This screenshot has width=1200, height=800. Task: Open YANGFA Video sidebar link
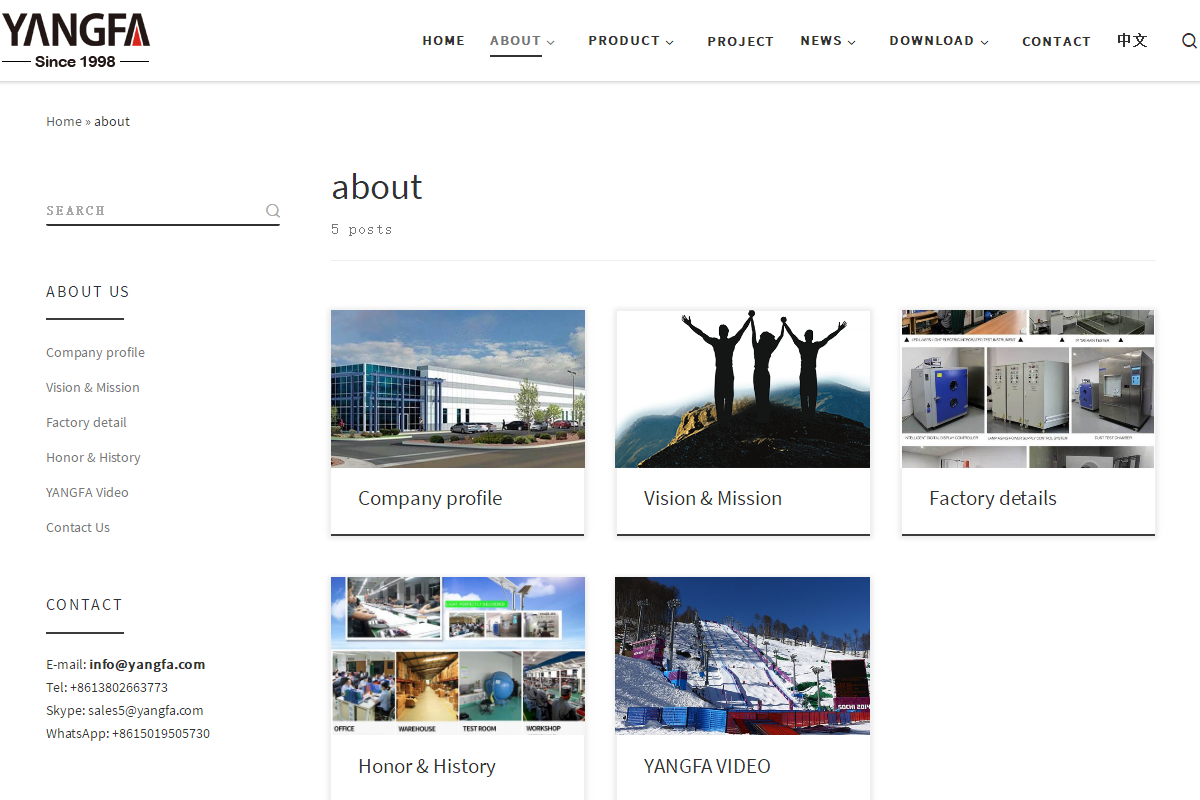[x=87, y=492]
